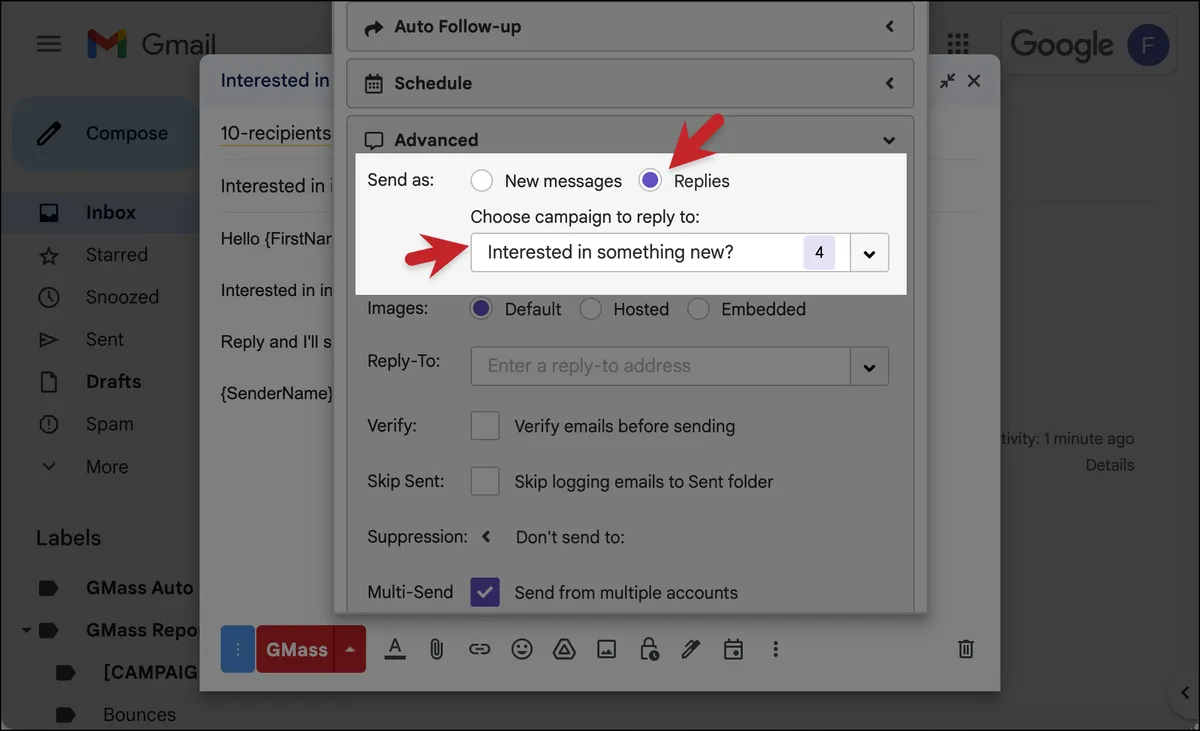Click the Gmail logo
Viewport: 1200px width, 731px height.
pyautogui.click(x=151, y=44)
